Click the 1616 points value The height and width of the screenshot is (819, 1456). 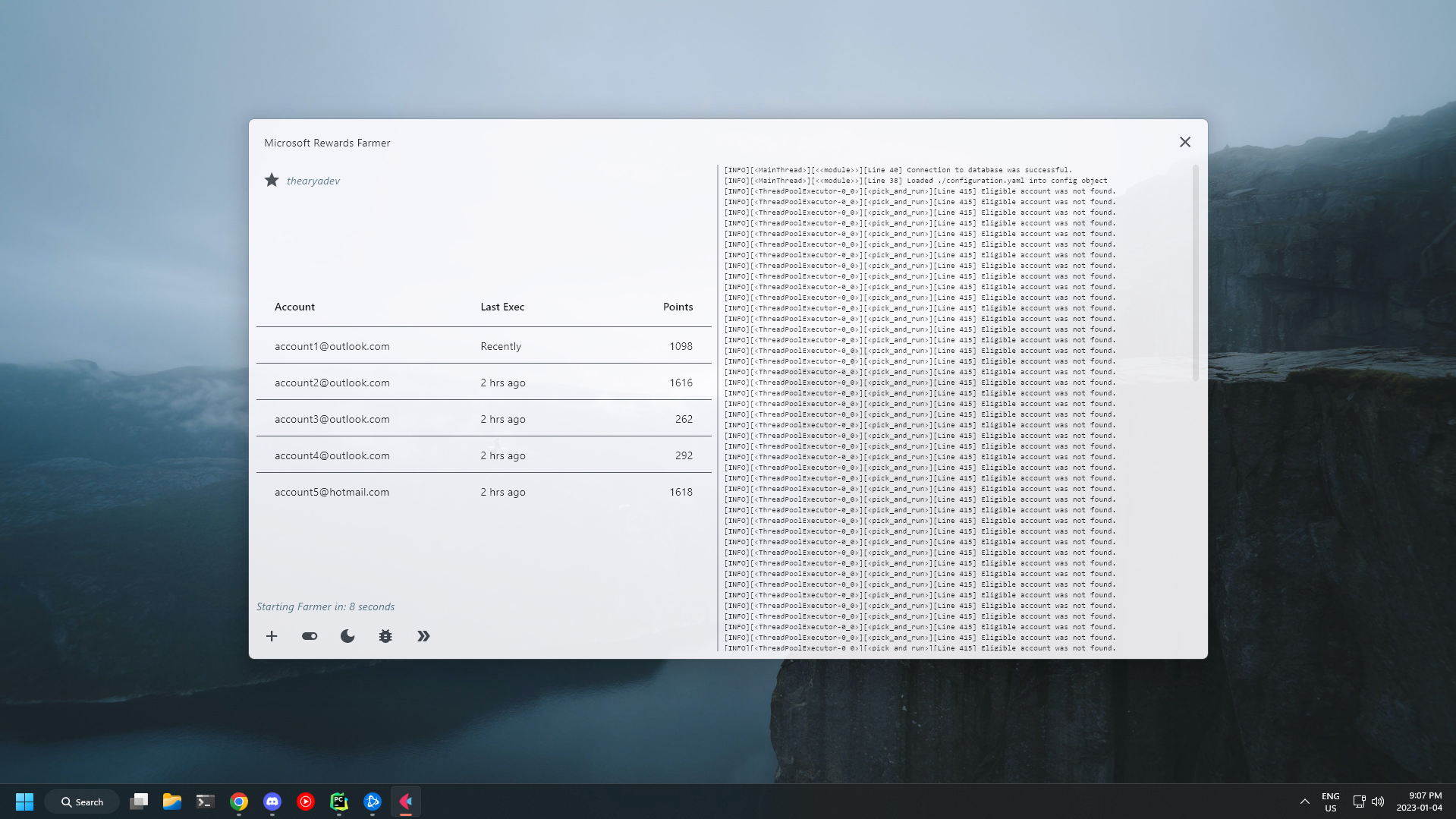point(681,383)
